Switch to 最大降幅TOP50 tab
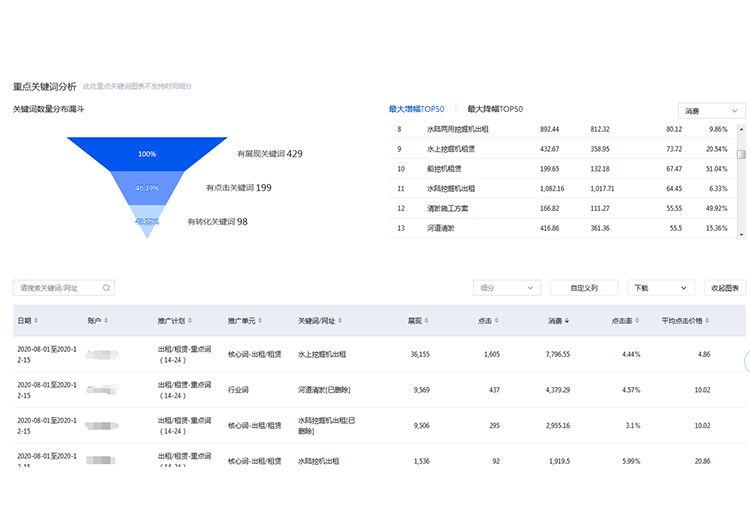The height and width of the screenshot is (532, 750). pos(495,109)
